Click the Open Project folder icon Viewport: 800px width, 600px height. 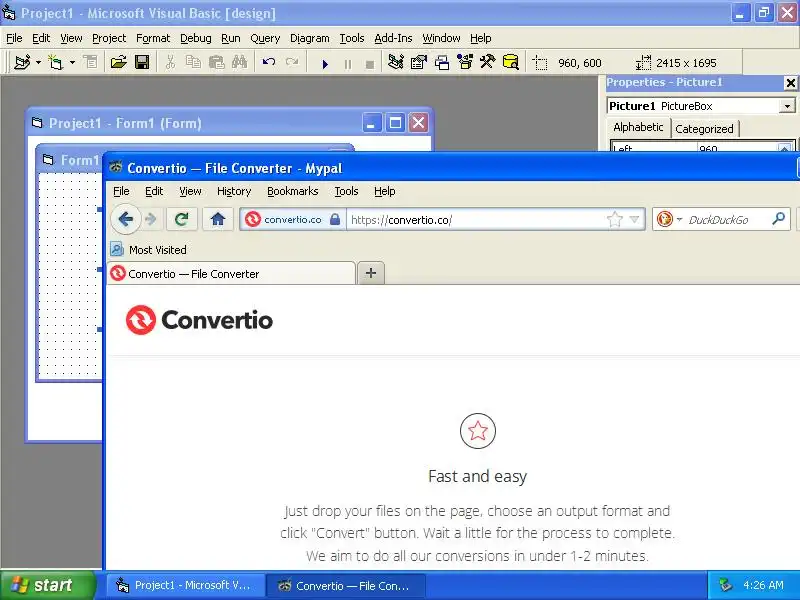tap(118, 63)
